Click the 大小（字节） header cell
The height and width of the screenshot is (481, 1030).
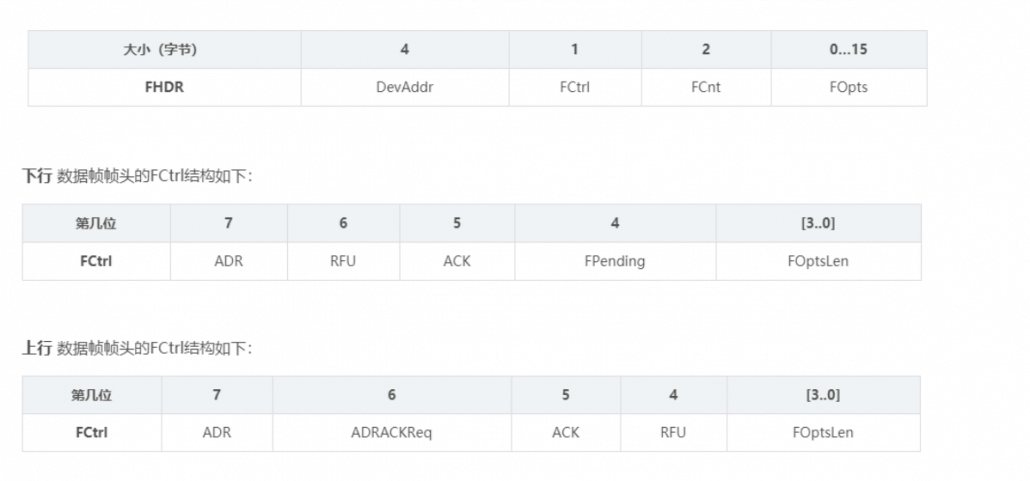point(164,49)
